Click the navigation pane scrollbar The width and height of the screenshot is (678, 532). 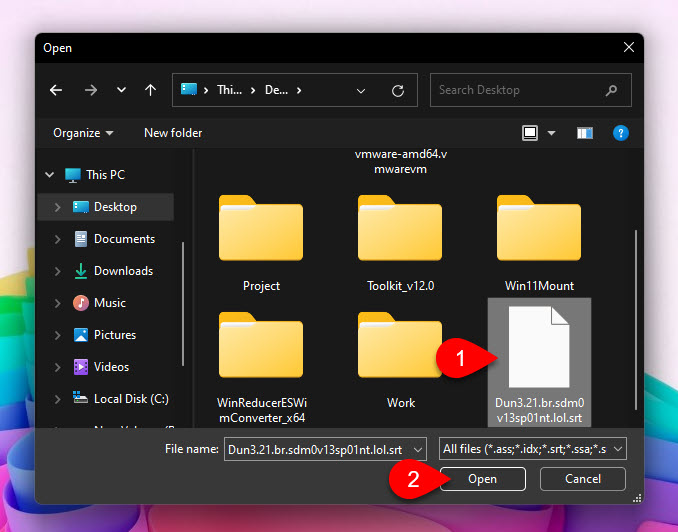click(183, 304)
